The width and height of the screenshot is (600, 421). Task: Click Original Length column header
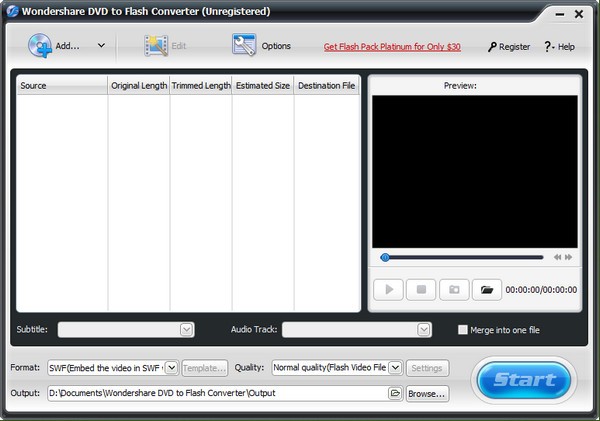coord(139,85)
